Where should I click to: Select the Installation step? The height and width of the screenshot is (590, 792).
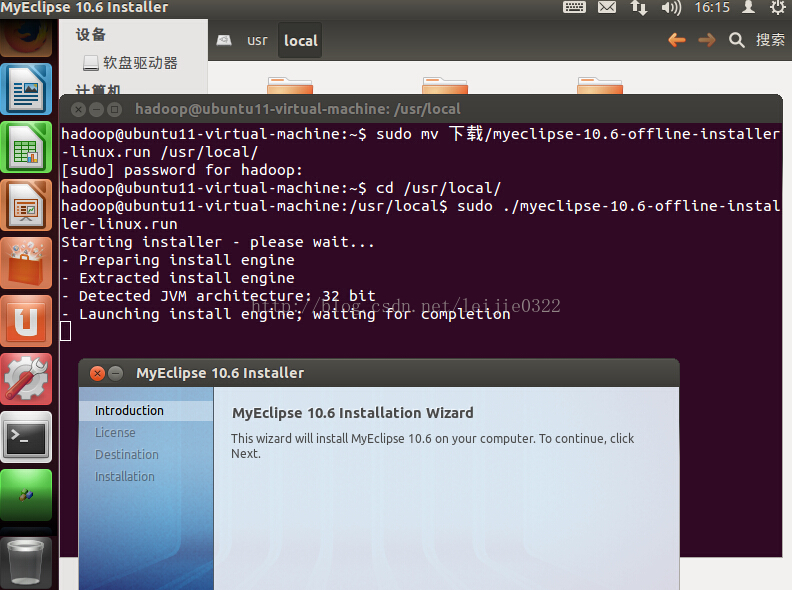coord(125,476)
